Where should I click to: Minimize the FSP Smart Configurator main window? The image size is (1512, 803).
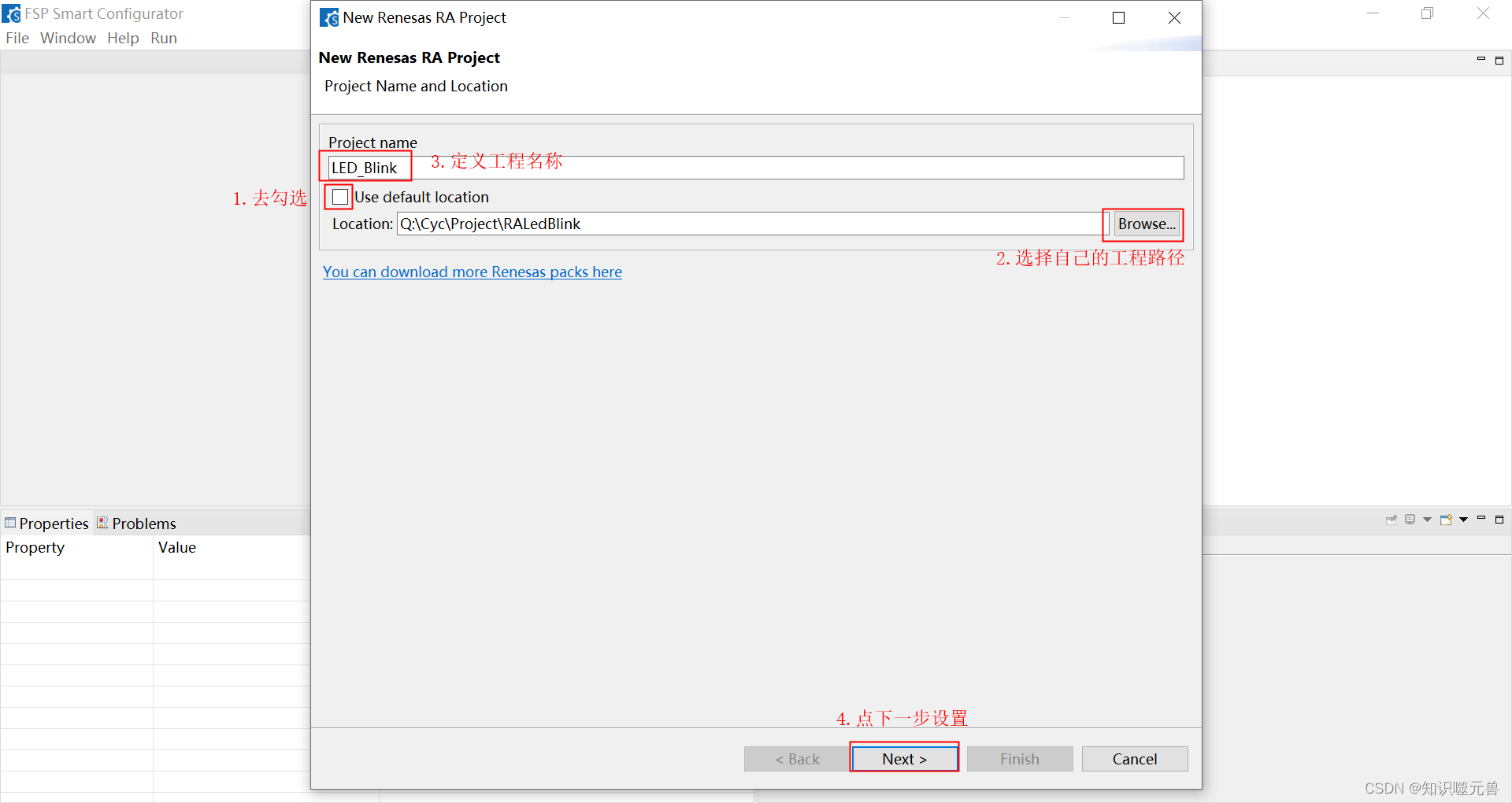[1373, 13]
